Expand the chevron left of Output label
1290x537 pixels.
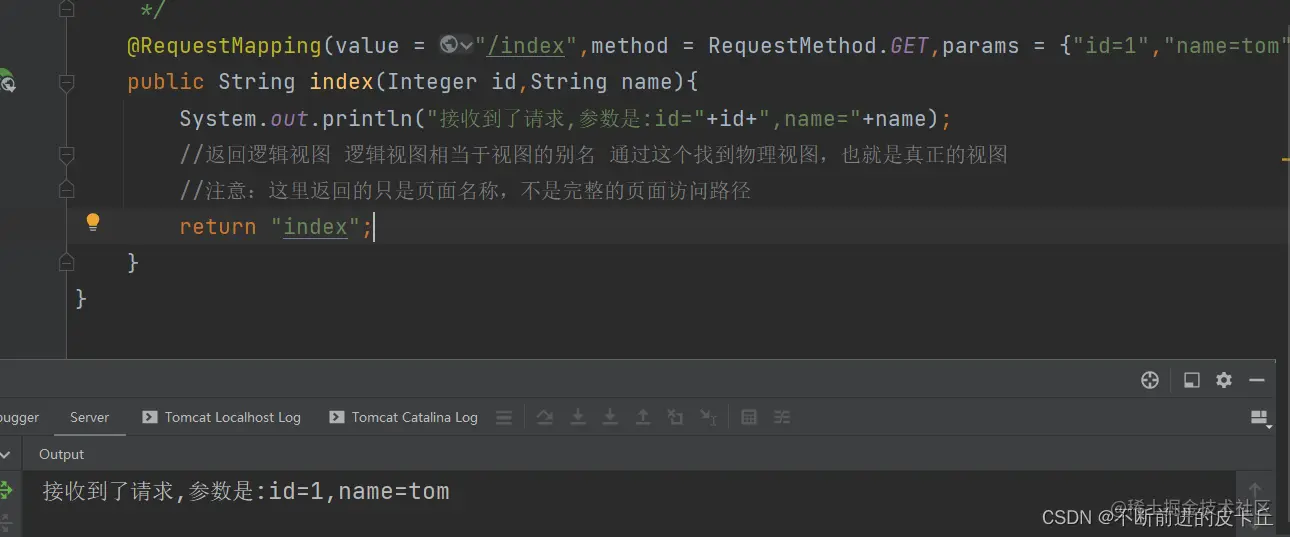(x=5, y=454)
